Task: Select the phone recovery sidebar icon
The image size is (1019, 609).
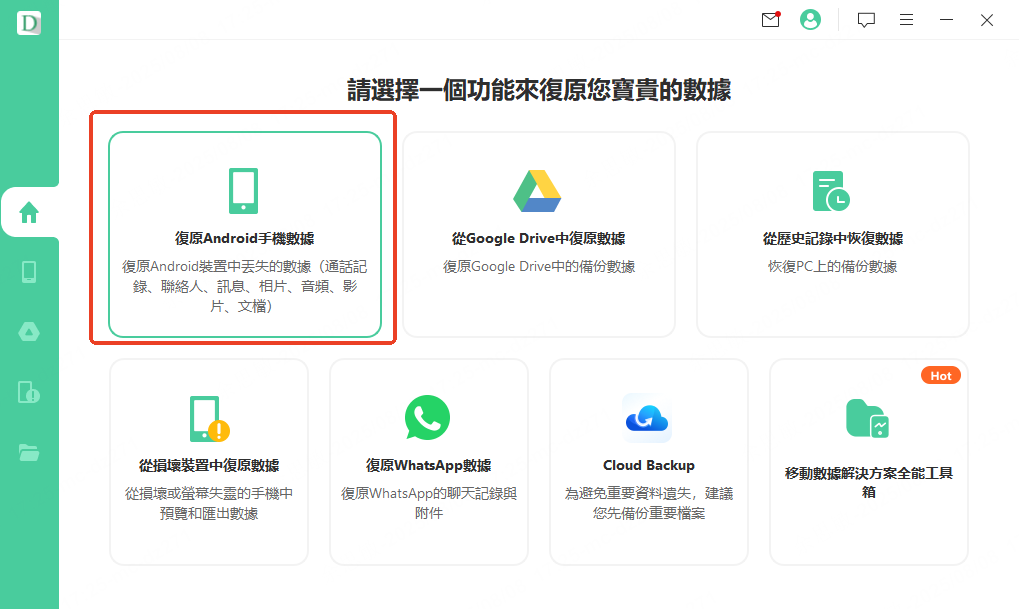Action: tap(29, 272)
